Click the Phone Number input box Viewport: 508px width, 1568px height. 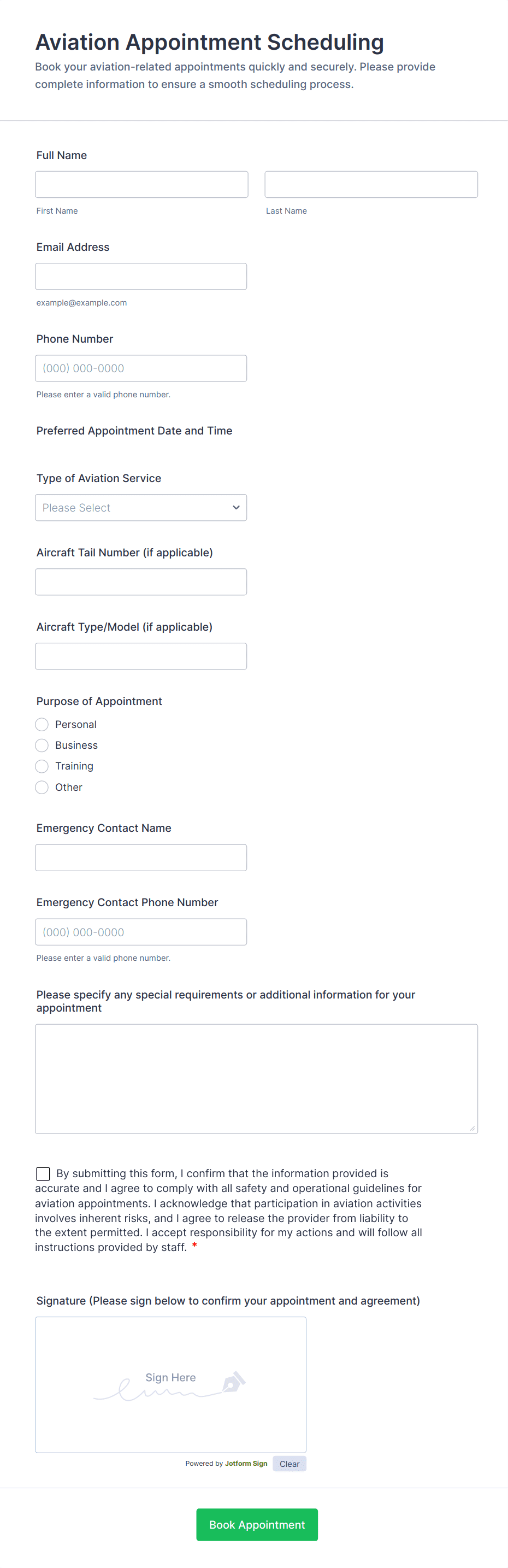pyautogui.click(x=140, y=368)
